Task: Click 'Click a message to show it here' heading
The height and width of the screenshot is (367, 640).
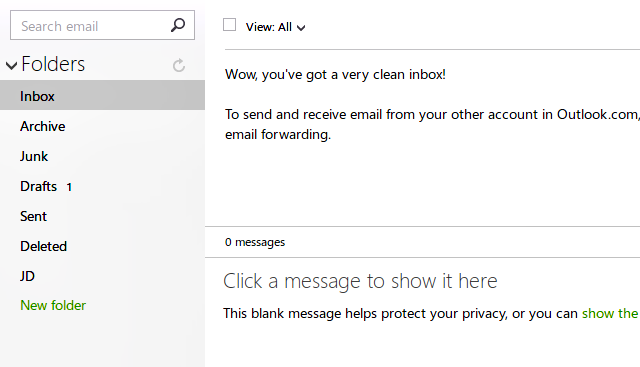Action: point(360,281)
